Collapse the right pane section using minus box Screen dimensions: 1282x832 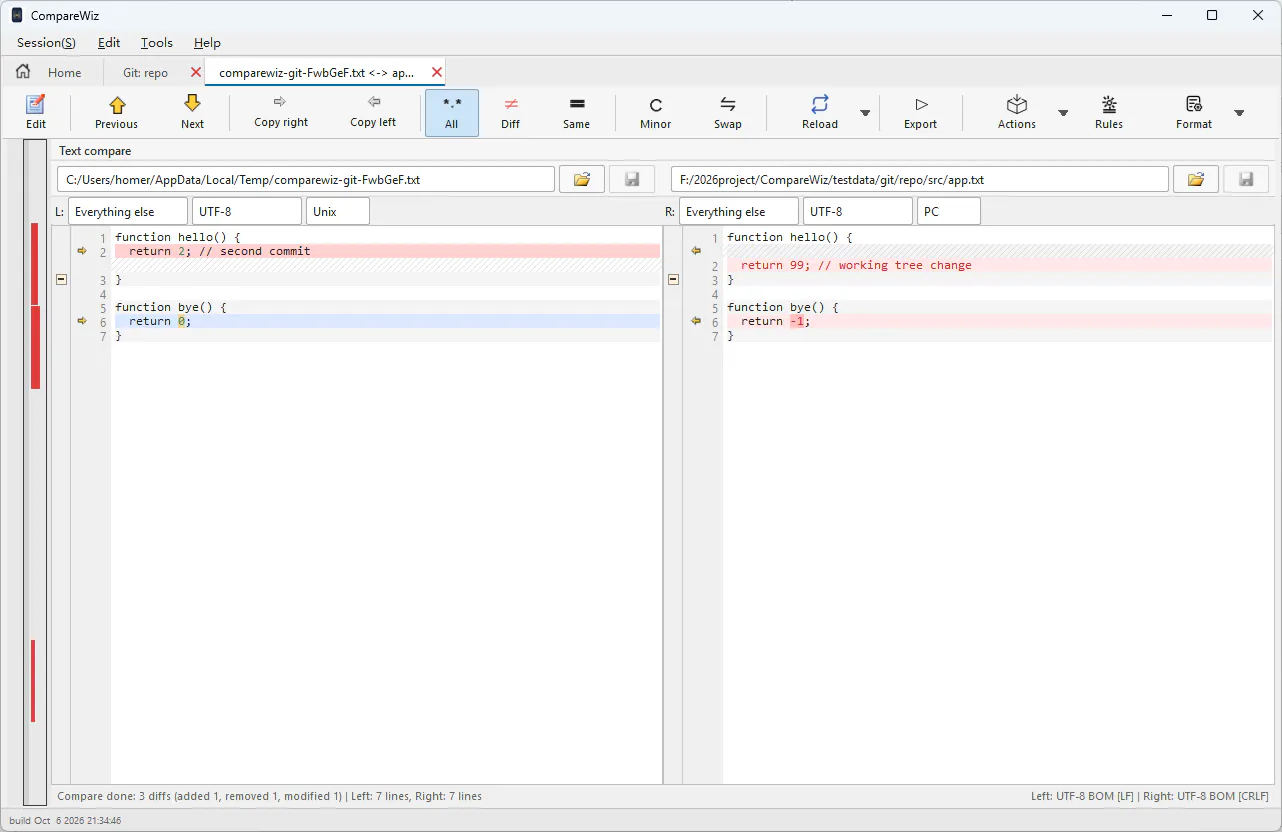(x=673, y=280)
